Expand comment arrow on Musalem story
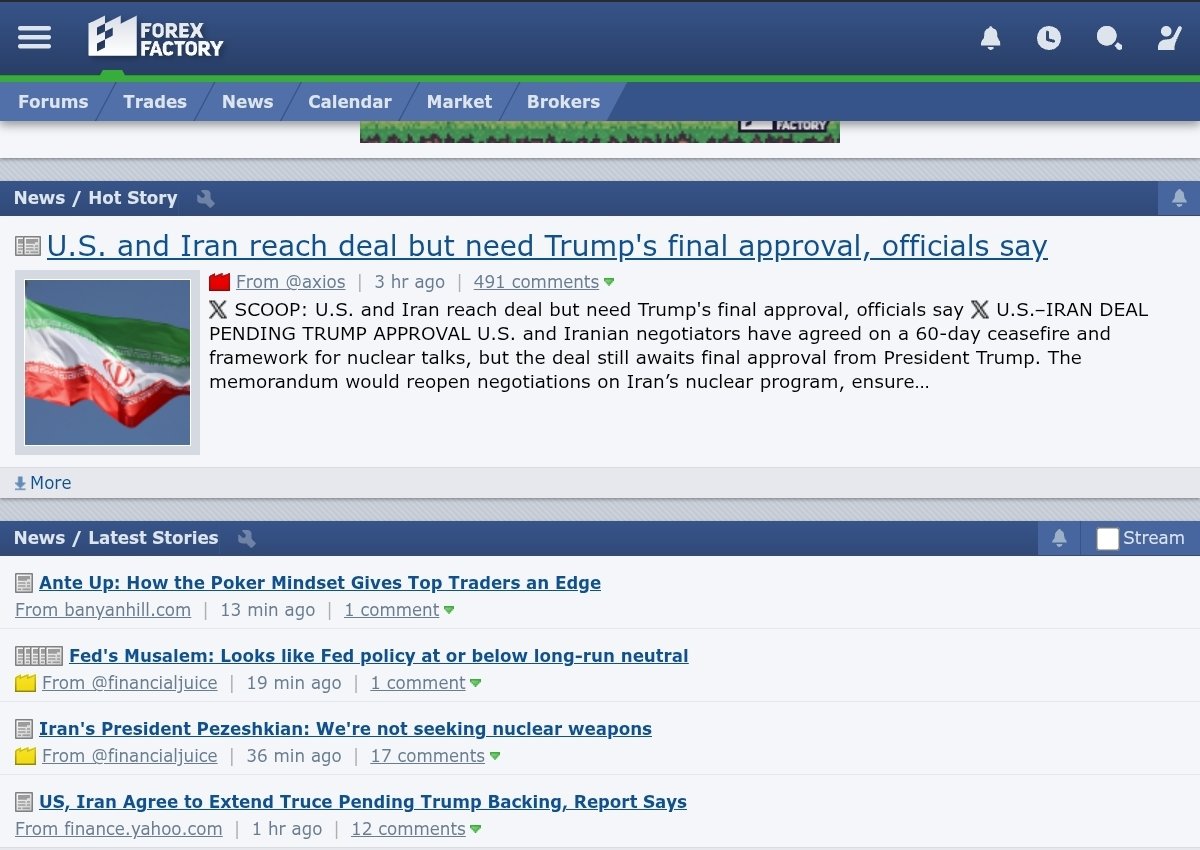Viewport: 1200px width, 850px height. pos(475,683)
